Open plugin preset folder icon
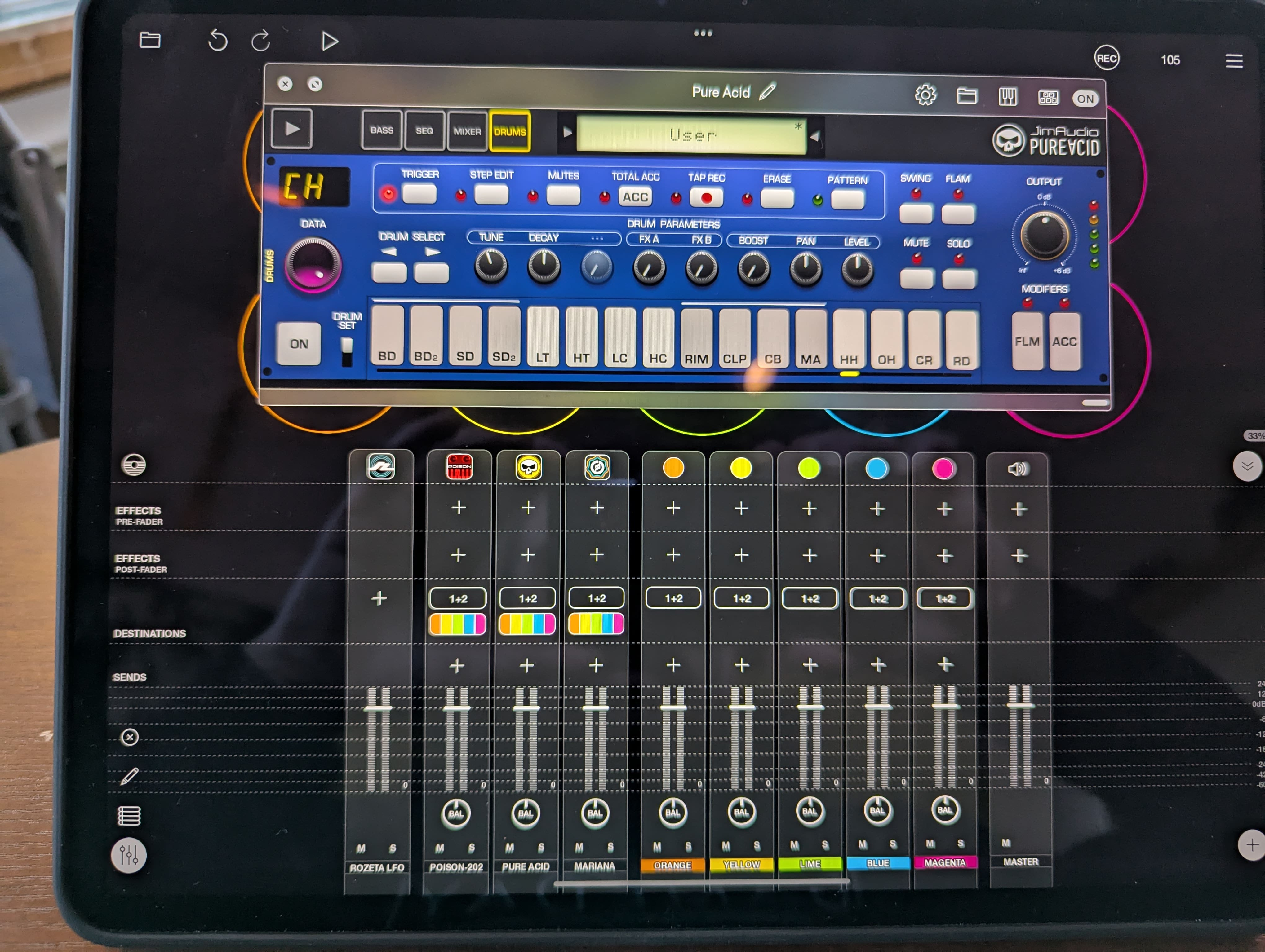This screenshot has width=1265, height=952. point(966,95)
